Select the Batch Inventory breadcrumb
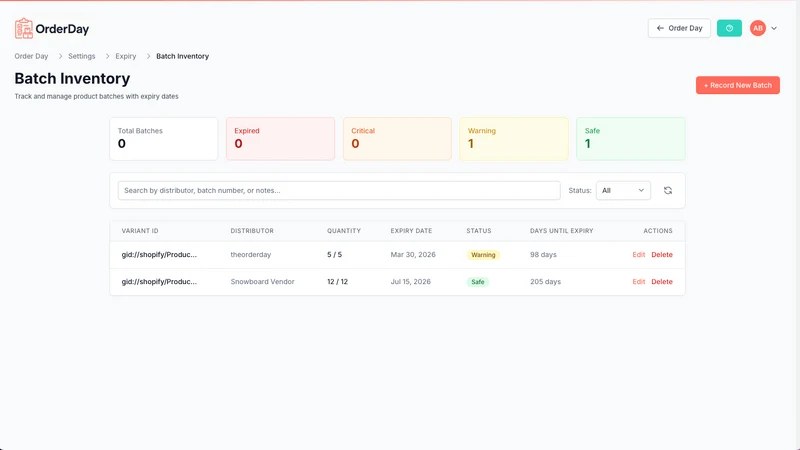Image resolution: width=800 pixels, height=450 pixels. click(182, 56)
